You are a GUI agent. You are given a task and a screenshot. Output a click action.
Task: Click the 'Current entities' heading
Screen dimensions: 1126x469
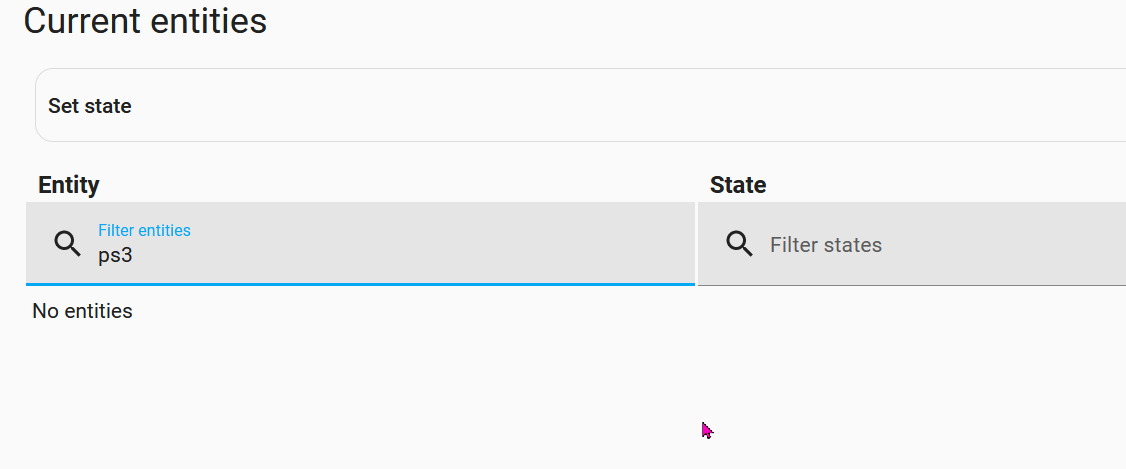click(145, 21)
